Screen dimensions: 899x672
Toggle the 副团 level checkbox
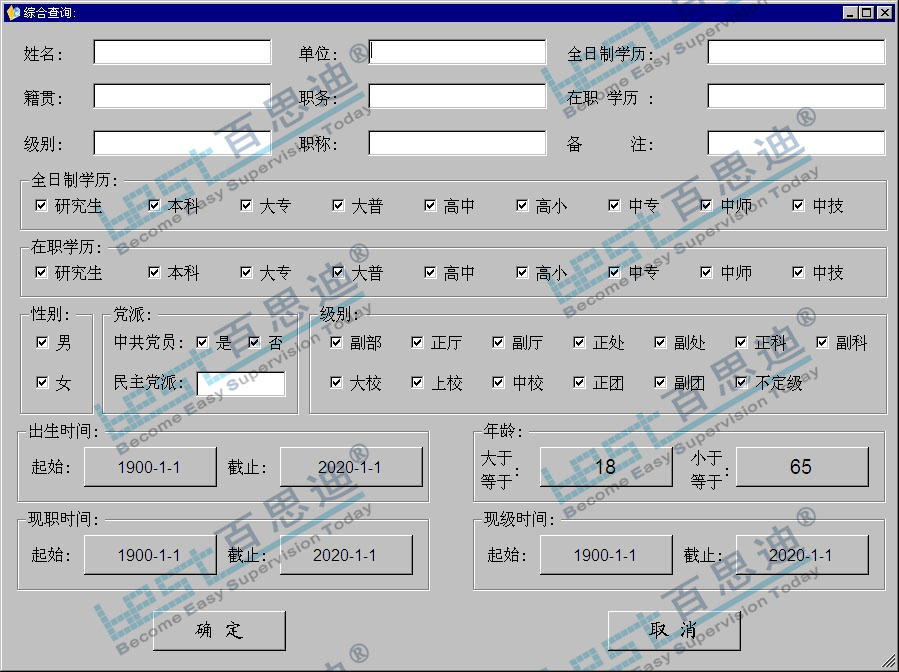[660, 382]
